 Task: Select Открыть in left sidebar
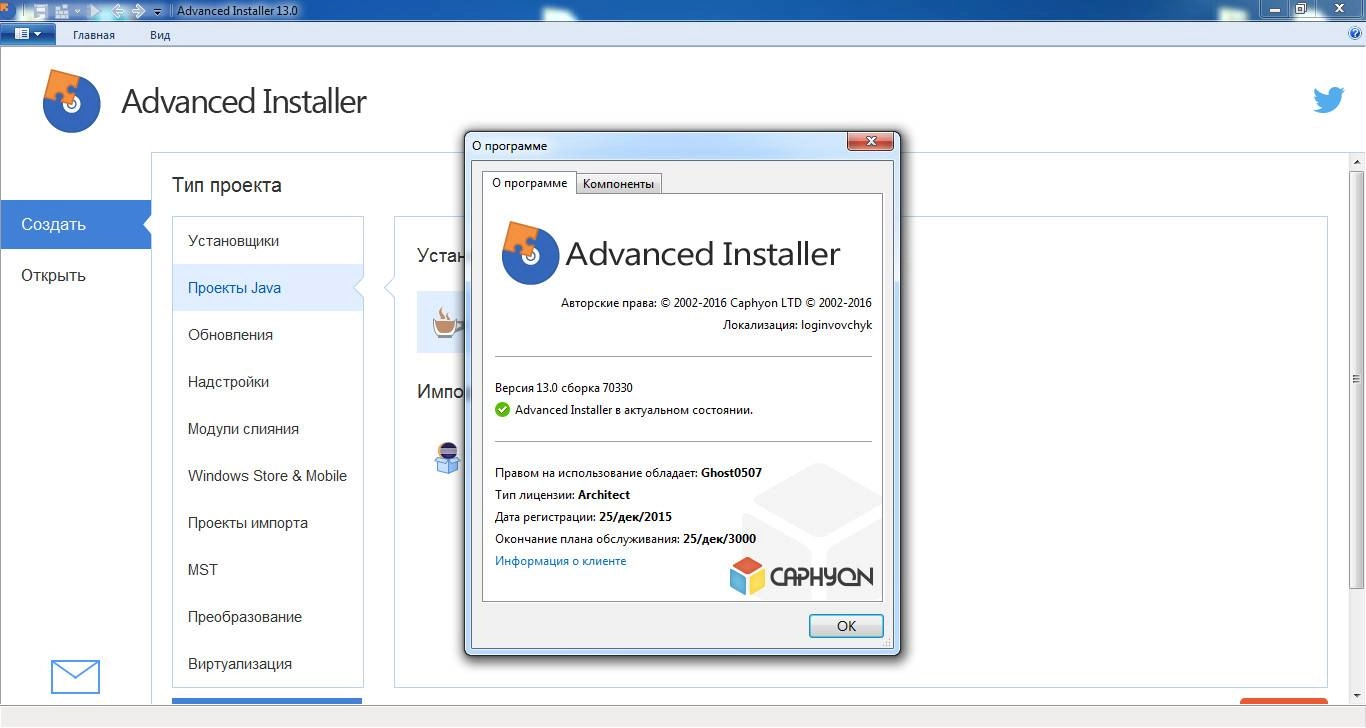click(75, 275)
